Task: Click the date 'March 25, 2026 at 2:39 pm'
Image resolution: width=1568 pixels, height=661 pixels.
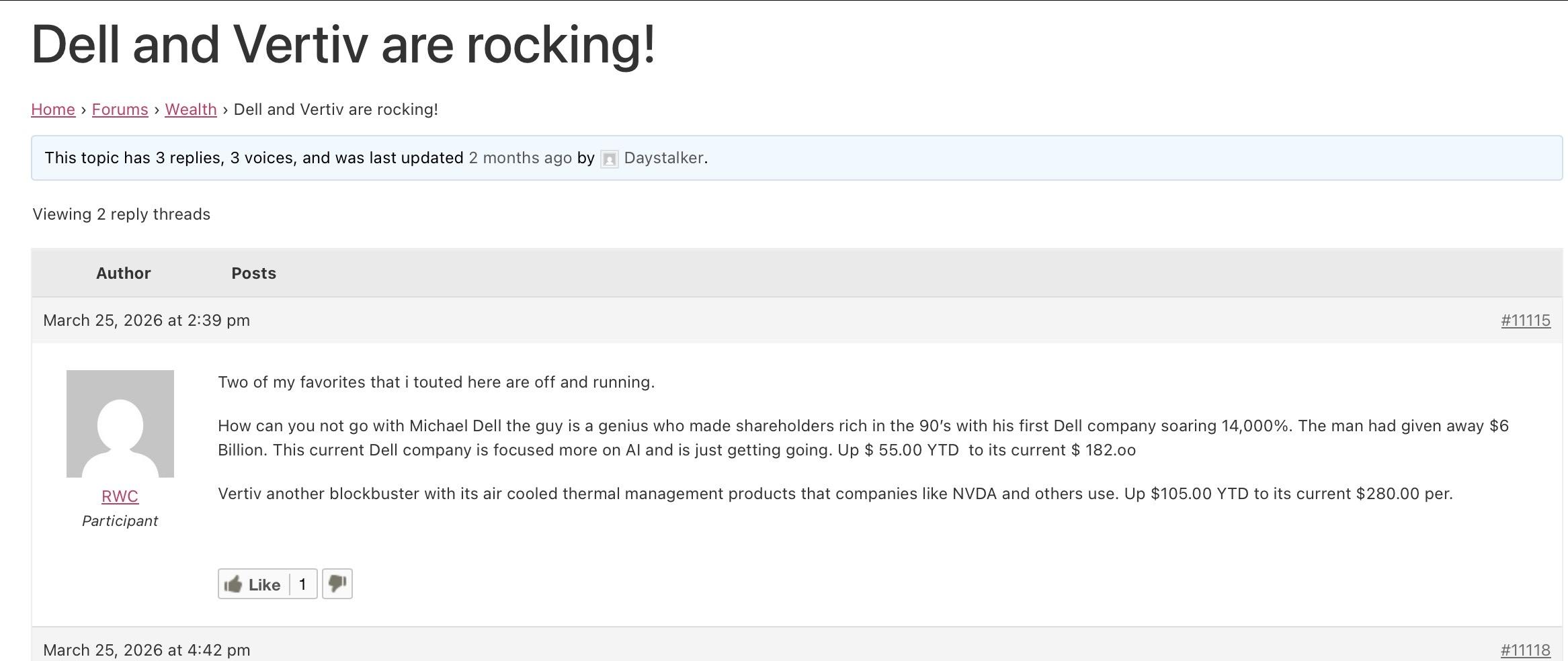Action: click(147, 320)
